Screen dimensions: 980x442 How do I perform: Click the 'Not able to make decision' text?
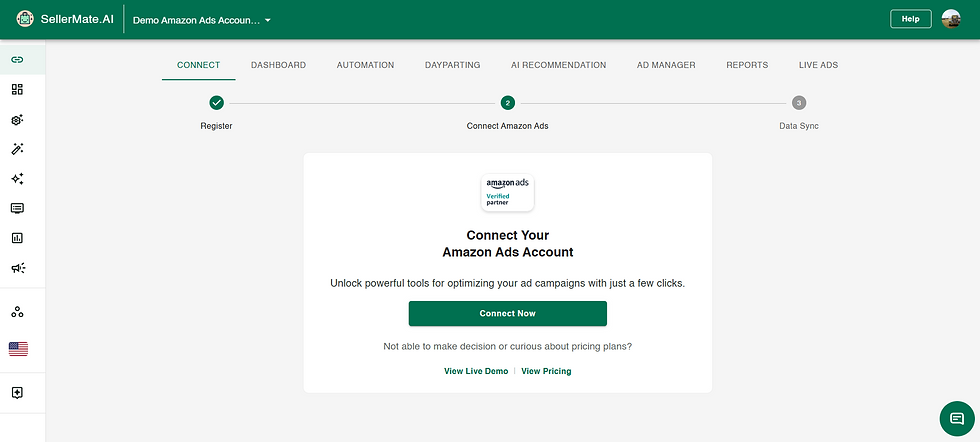pyautogui.click(x=508, y=346)
